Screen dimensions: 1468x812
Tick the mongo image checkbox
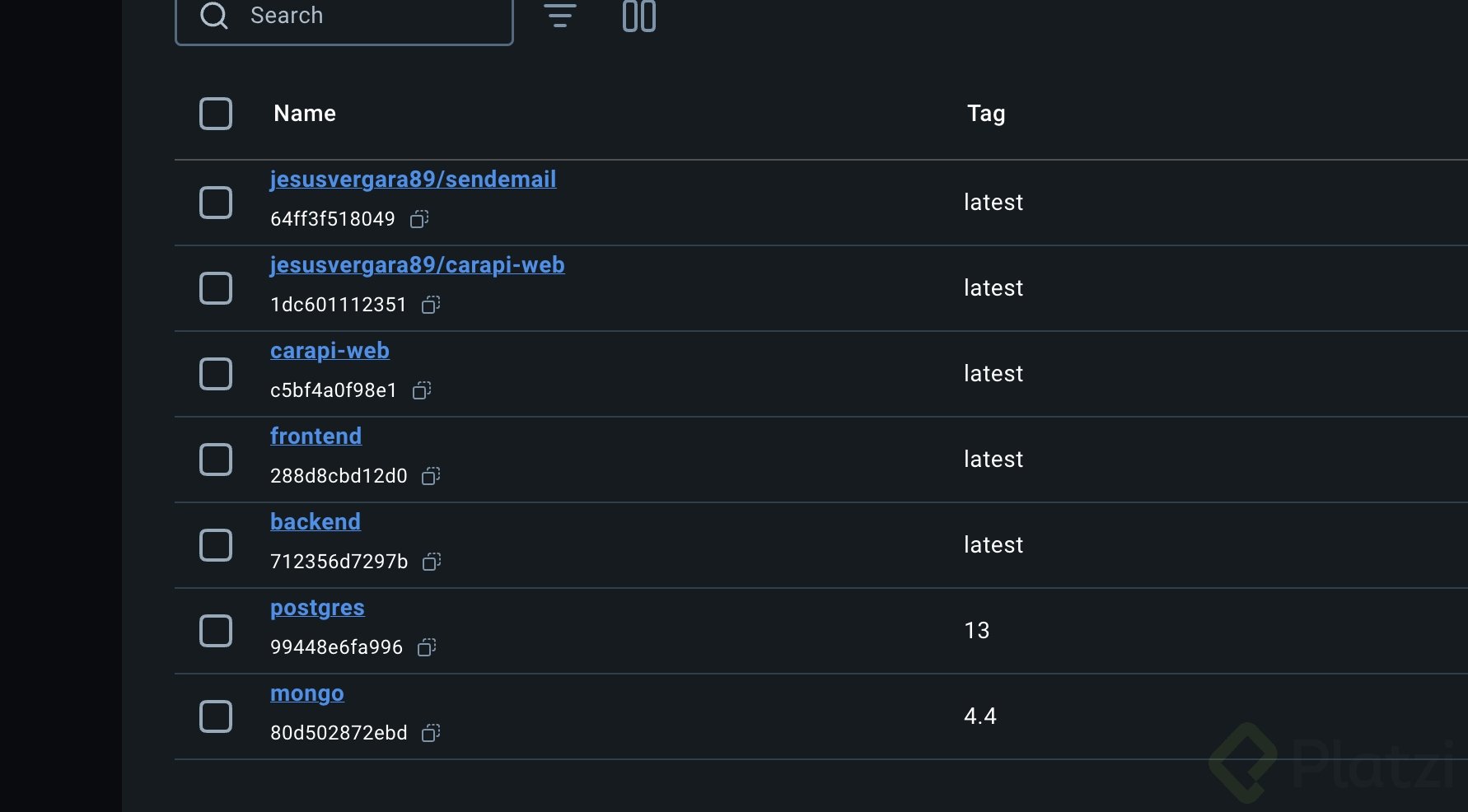pos(216,716)
